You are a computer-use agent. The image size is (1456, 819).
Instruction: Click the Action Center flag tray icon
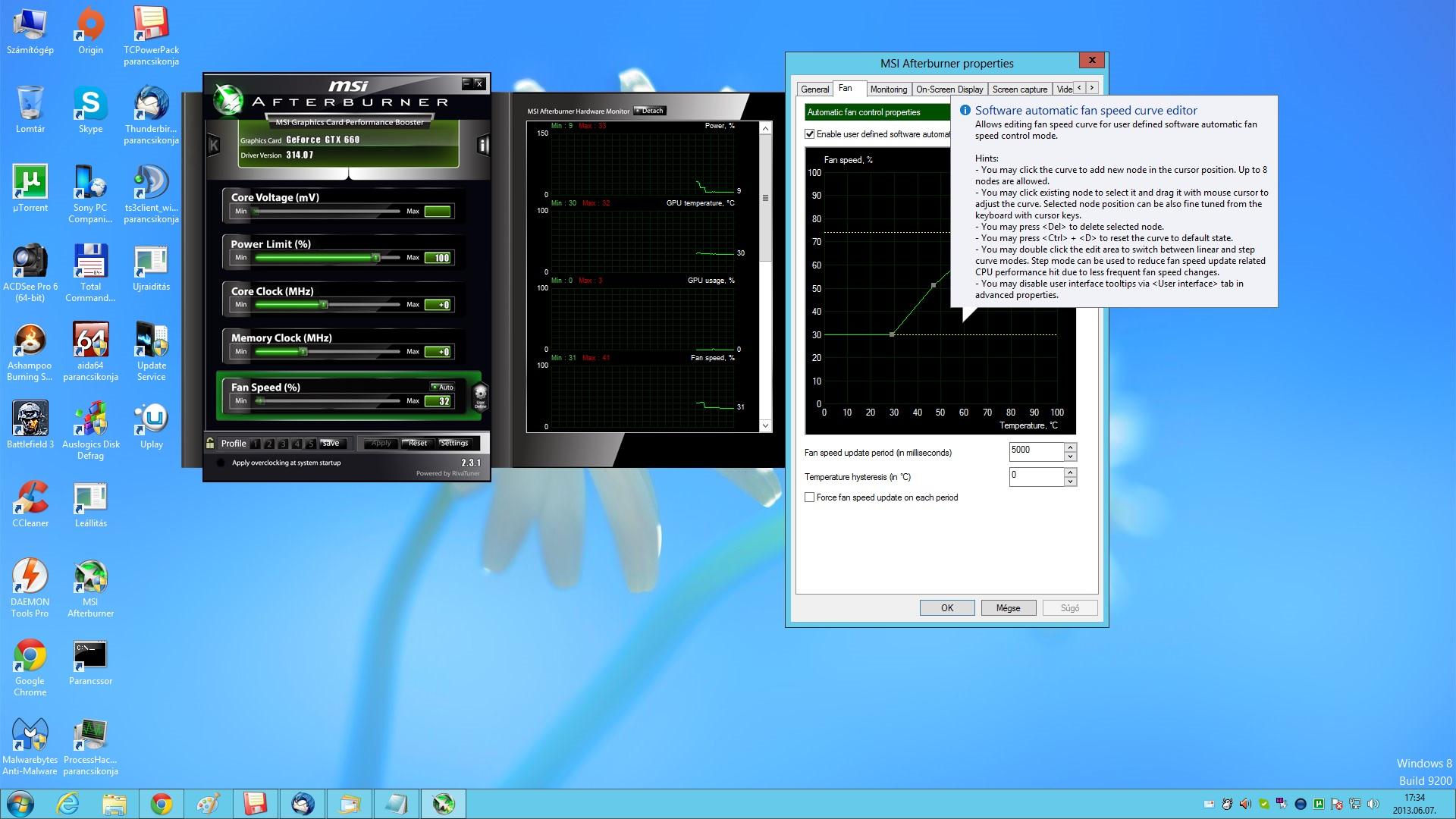coord(1337,804)
